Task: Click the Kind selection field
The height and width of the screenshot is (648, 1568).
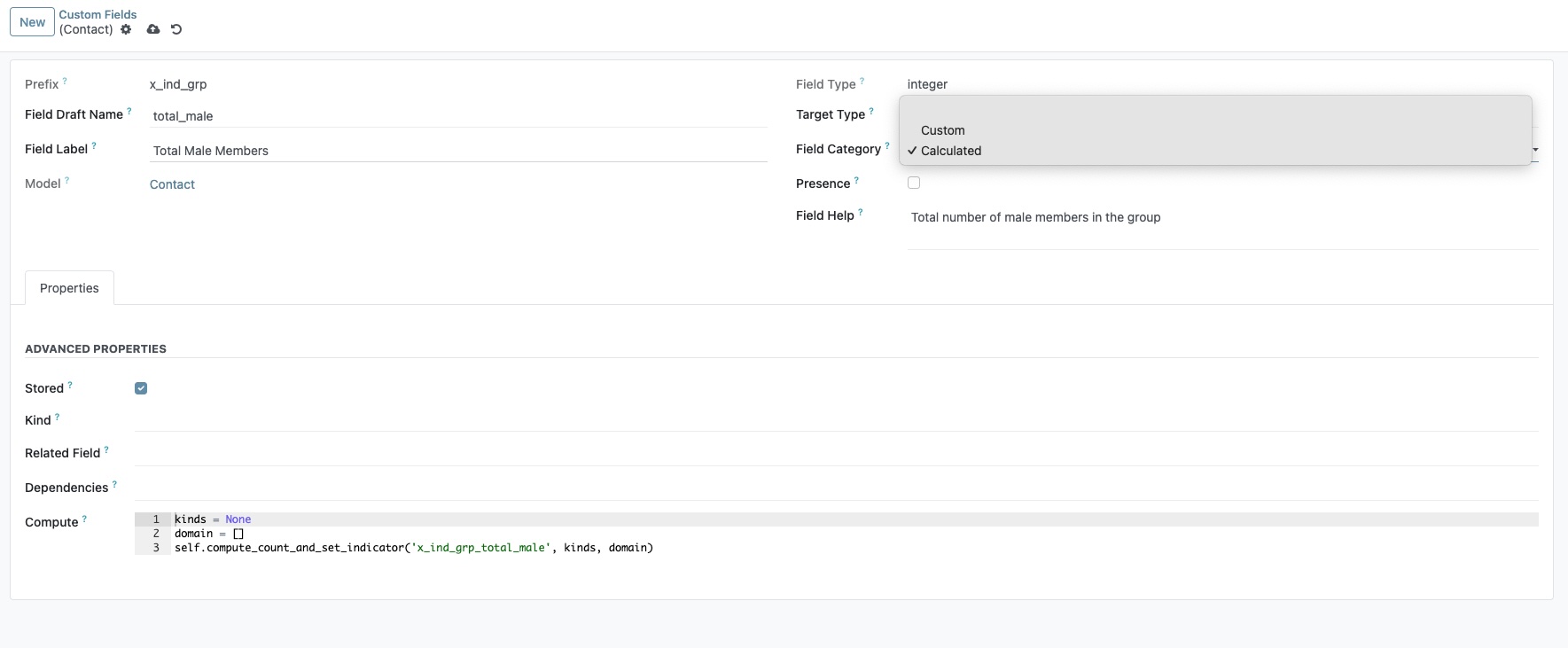Action: point(833,419)
